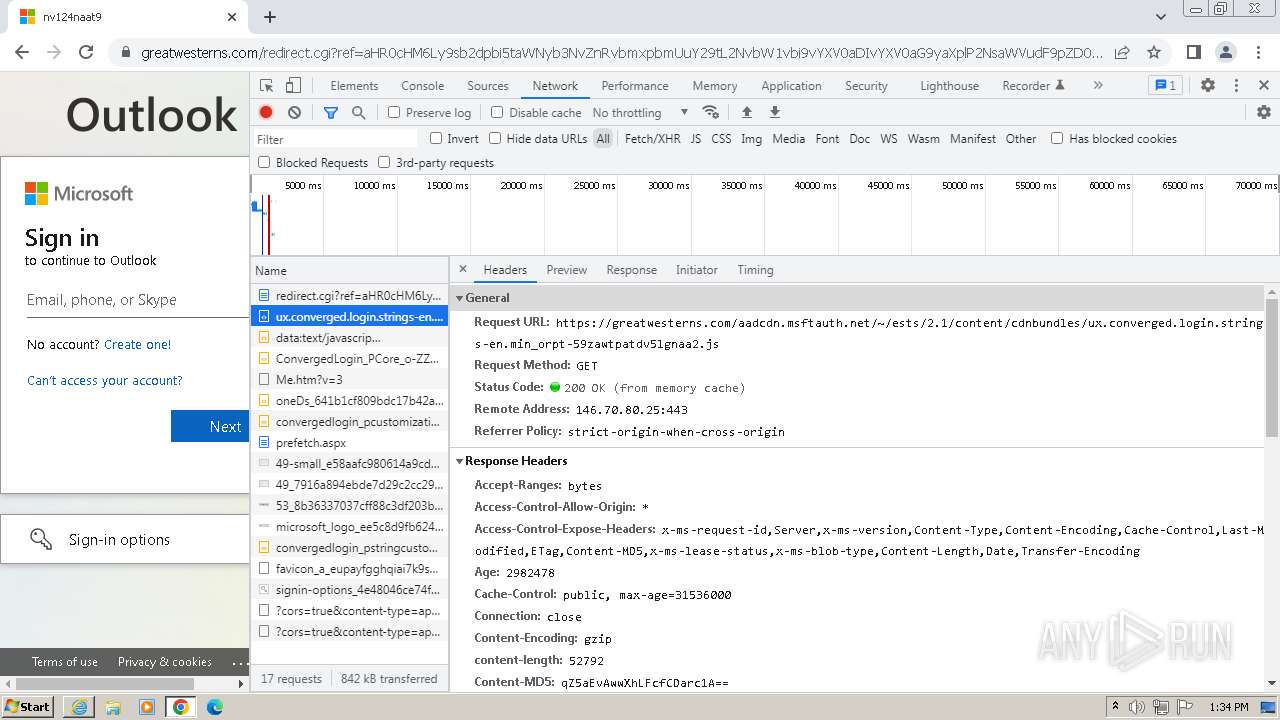Open Network settings gear icon
1280x720 pixels.
1264,112
